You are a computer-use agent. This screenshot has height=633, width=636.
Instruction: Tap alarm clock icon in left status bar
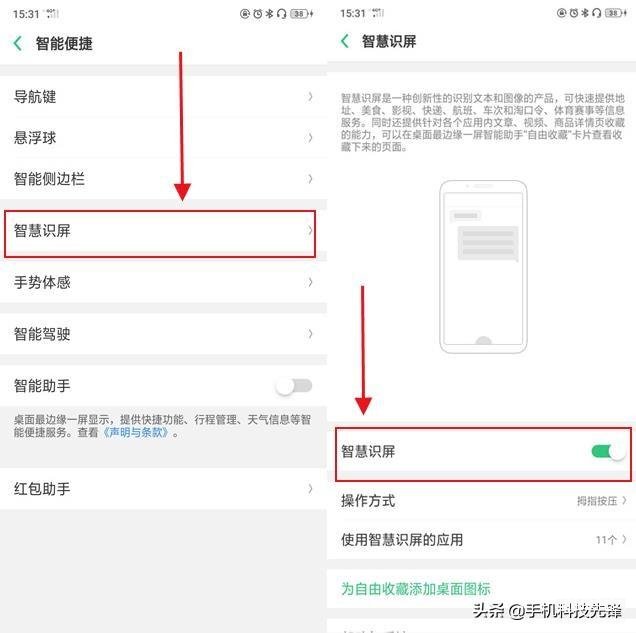pyautogui.click(x=258, y=14)
